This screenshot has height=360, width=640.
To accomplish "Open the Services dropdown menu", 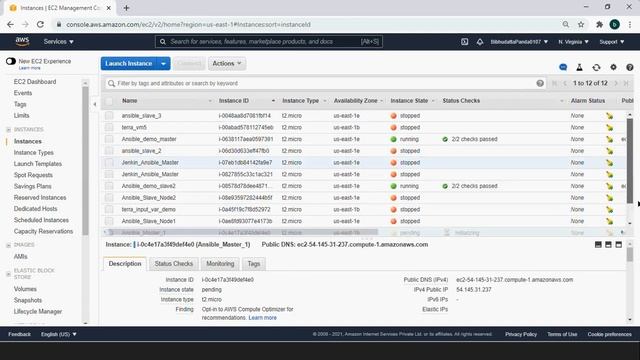I will tap(59, 42).
